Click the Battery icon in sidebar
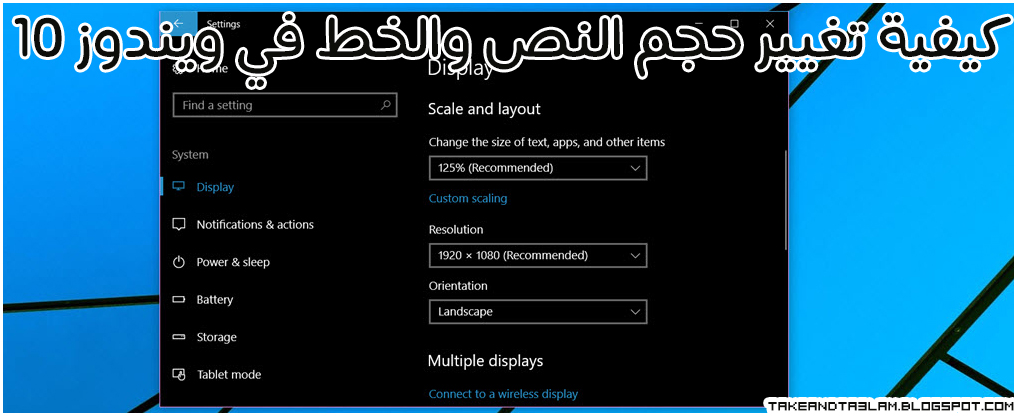The height and width of the screenshot is (416, 1017). pyautogui.click(x=178, y=300)
